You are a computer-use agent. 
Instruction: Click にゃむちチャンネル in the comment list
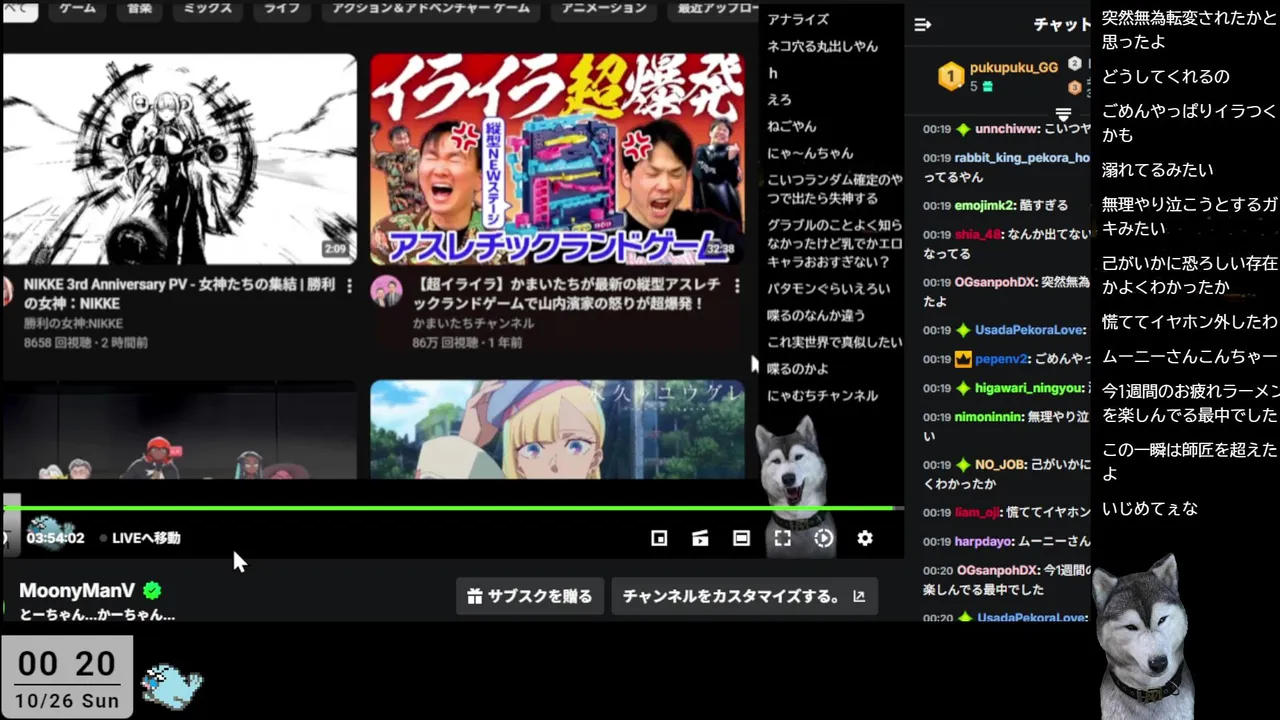[822, 396]
